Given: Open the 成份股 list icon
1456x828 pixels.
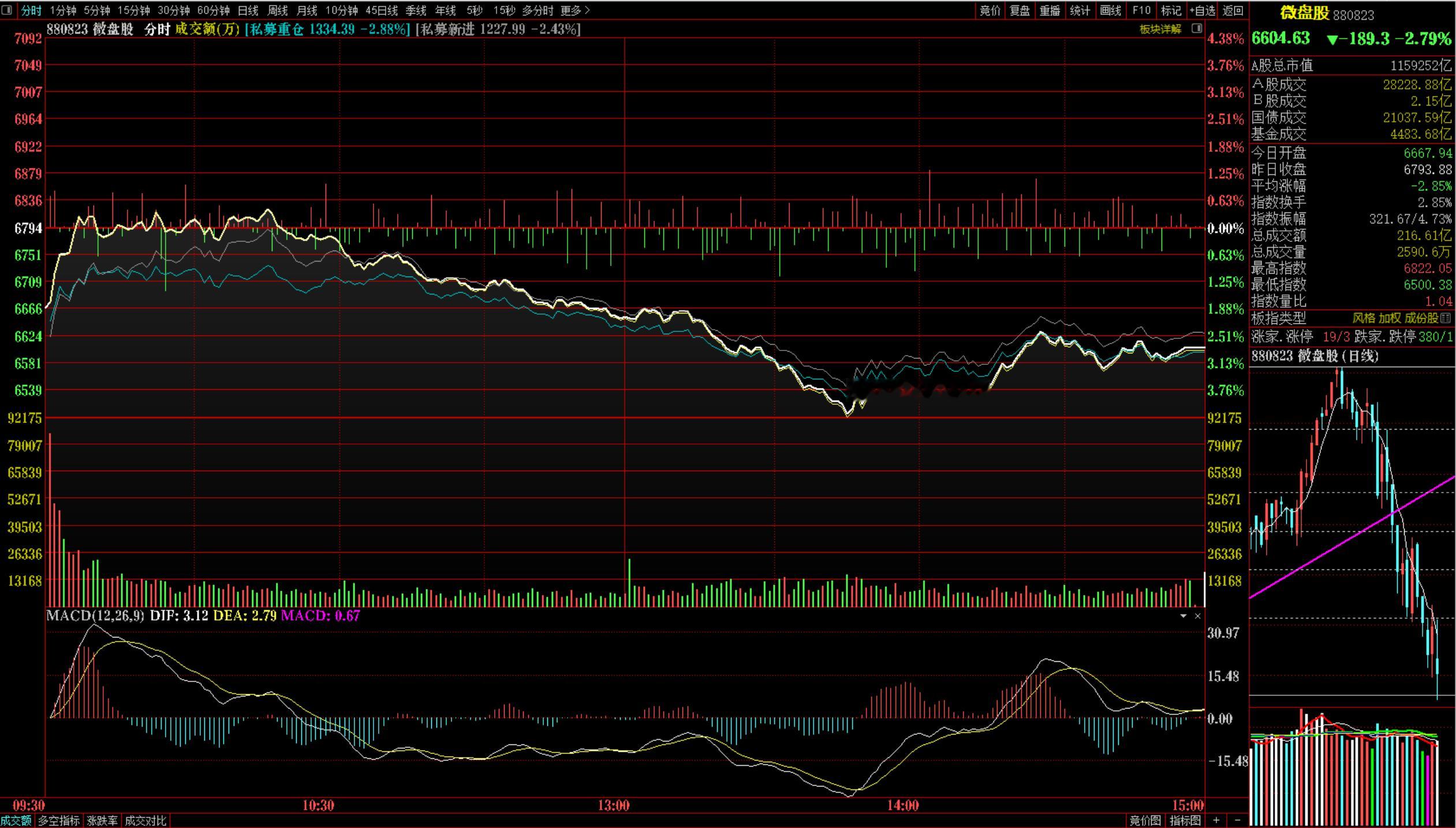Looking at the screenshot, I should pos(1446,318).
